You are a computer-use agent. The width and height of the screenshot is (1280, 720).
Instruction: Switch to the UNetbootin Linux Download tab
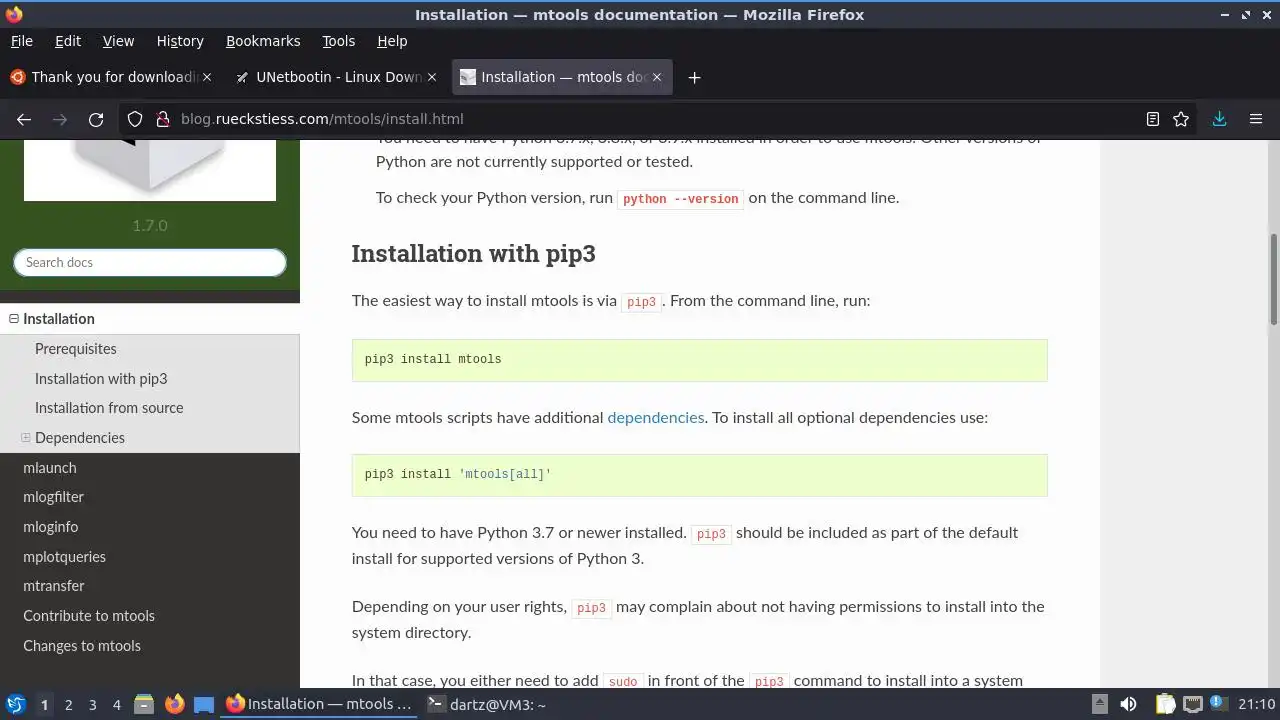(x=336, y=77)
